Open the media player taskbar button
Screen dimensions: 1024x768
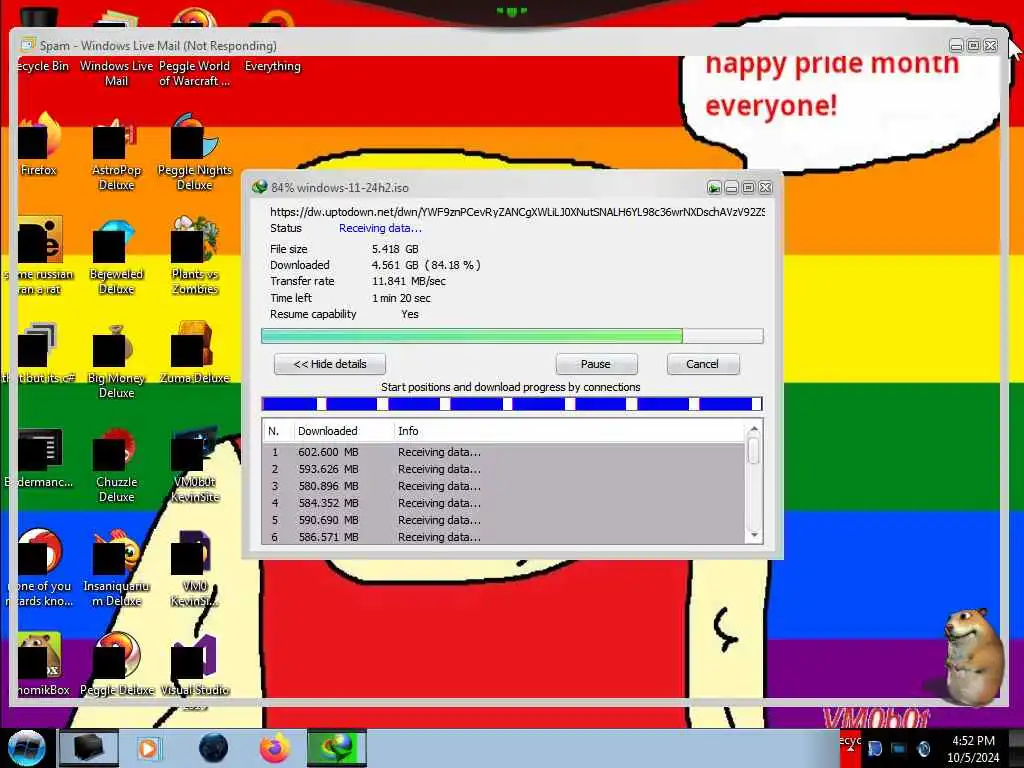pyautogui.click(x=148, y=748)
